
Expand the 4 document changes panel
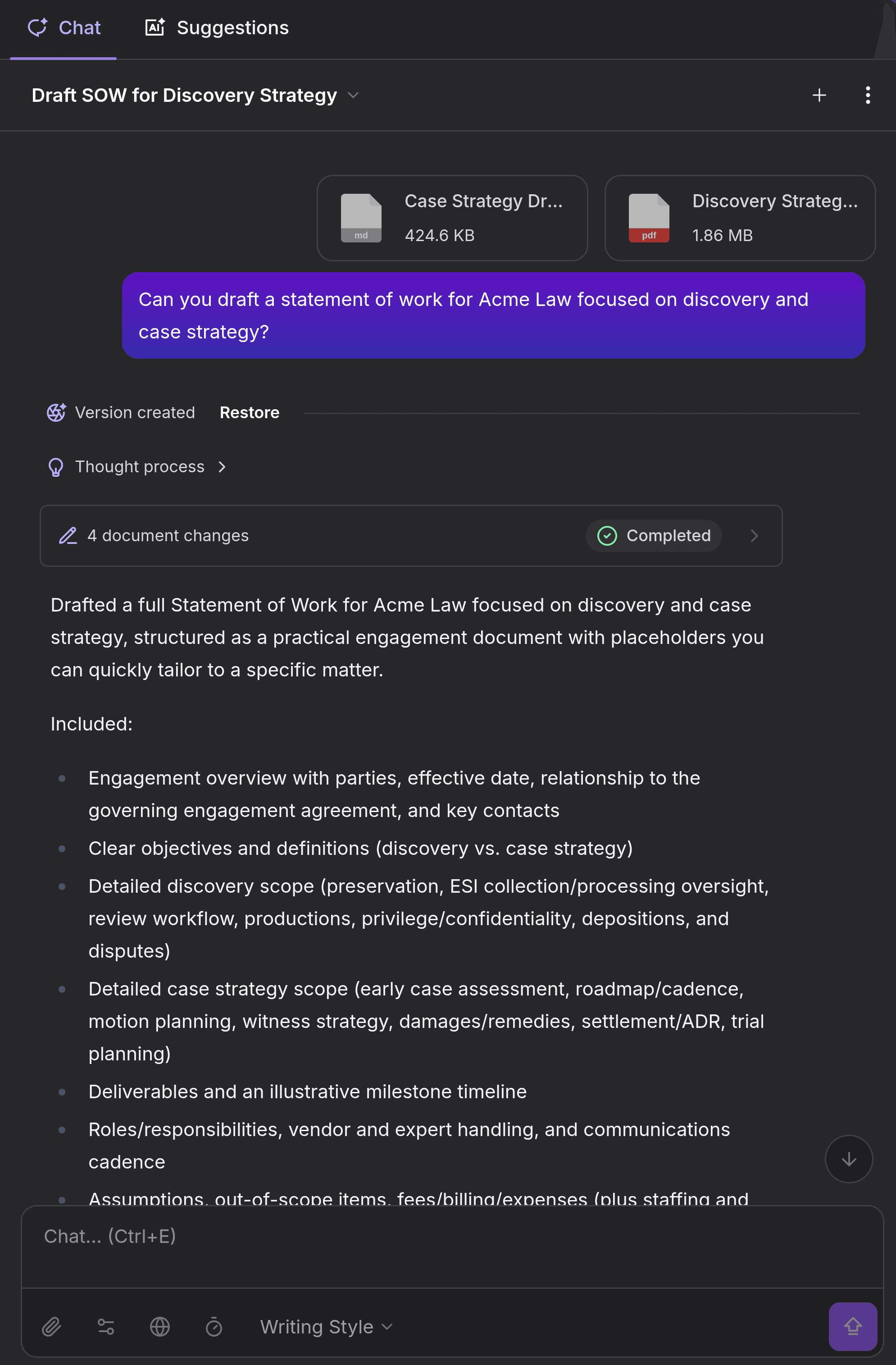(x=754, y=536)
